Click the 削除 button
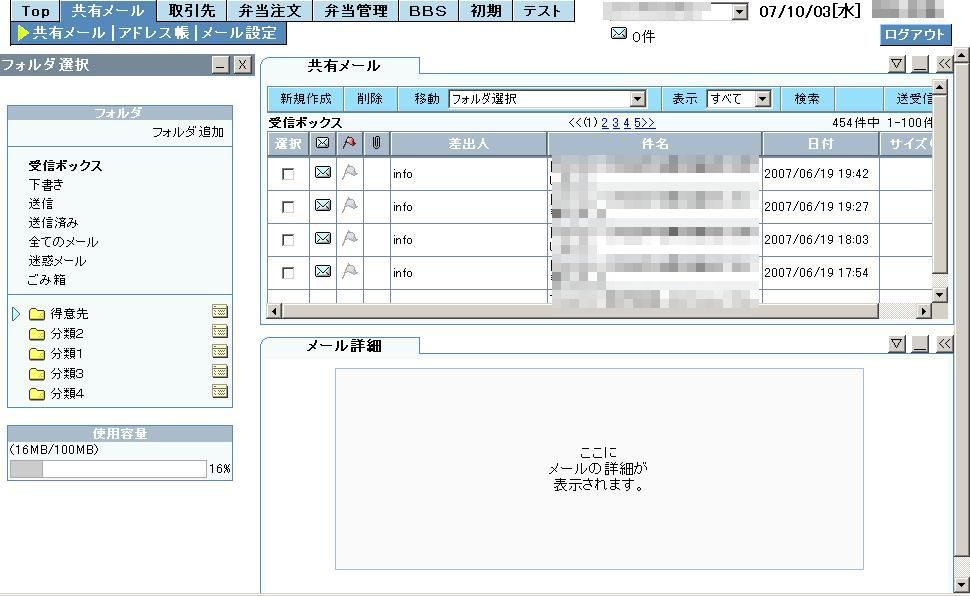Screen dimensions: 970x596 click(370, 98)
